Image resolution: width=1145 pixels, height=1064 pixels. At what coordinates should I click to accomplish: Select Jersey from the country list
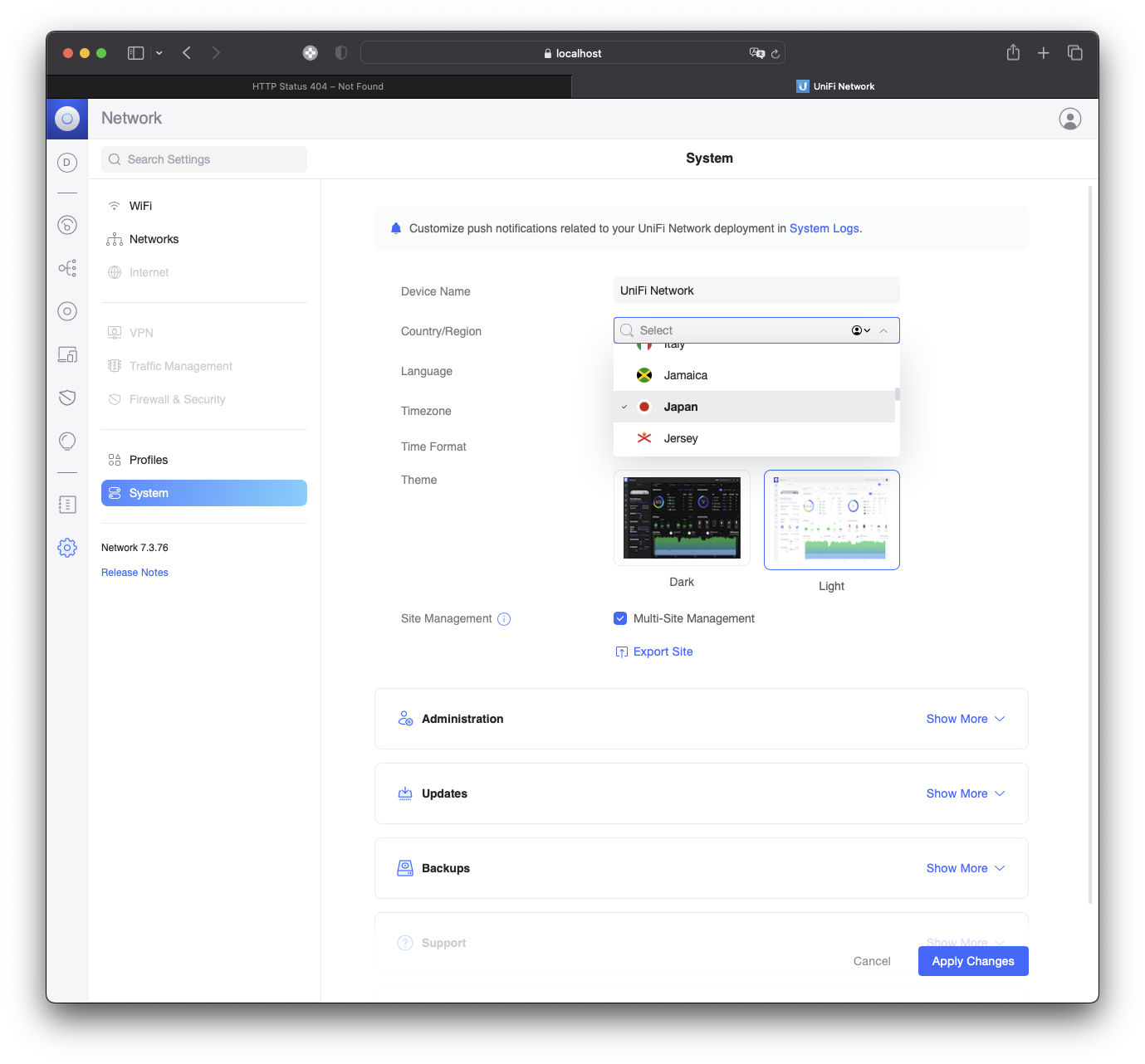[x=754, y=438]
